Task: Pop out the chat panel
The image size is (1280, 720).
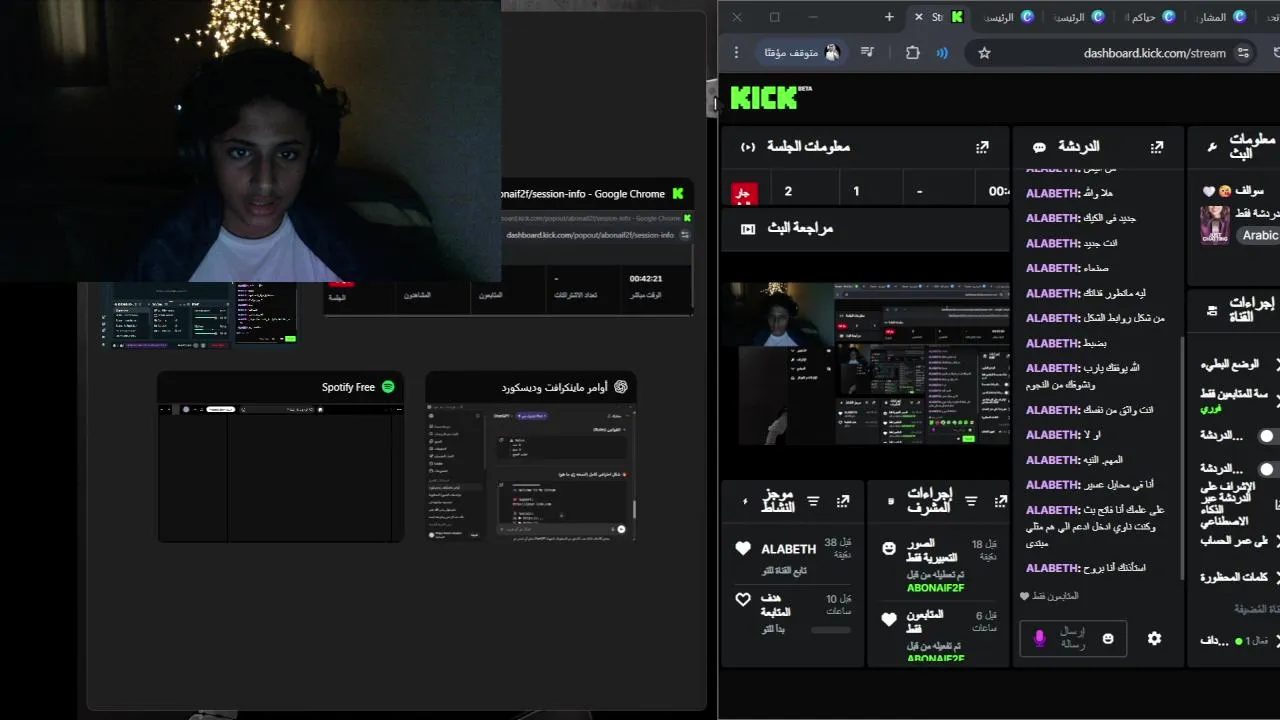Action: 1157,147
